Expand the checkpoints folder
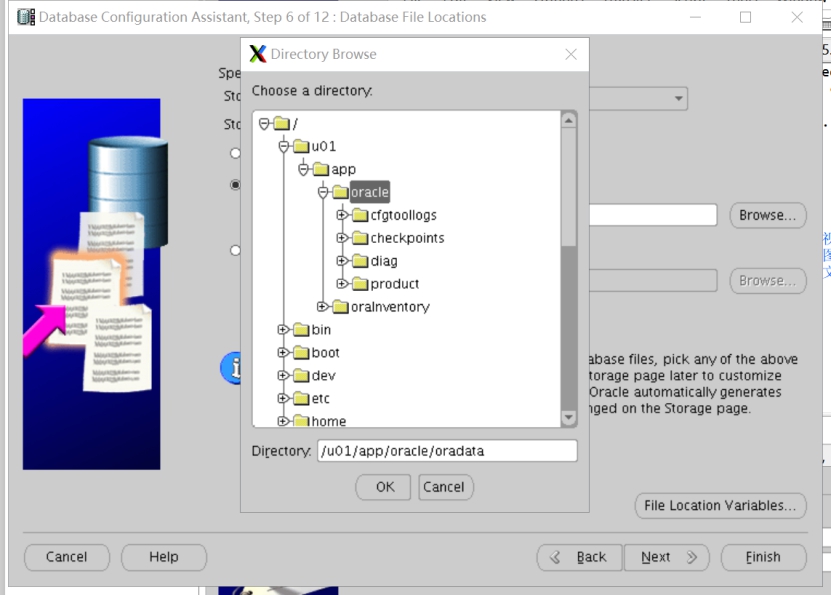 pos(342,238)
